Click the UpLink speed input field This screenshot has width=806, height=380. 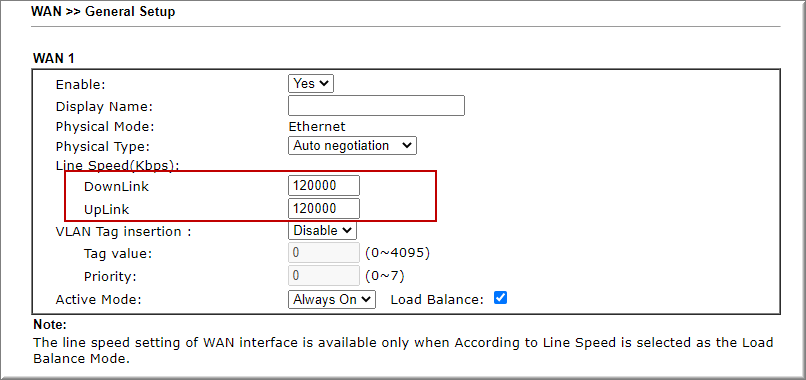pyautogui.click(x=324, y=209)
